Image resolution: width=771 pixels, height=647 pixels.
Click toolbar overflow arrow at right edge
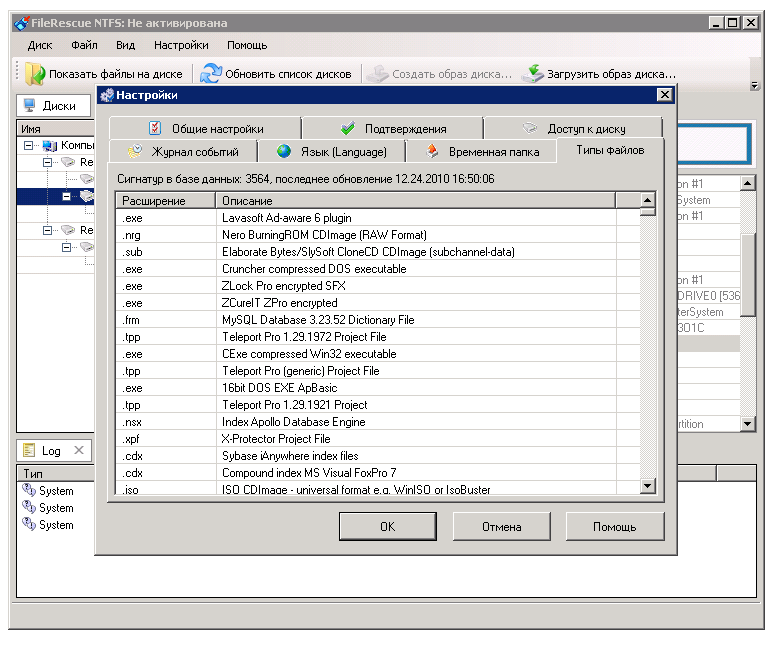(755, 85)
